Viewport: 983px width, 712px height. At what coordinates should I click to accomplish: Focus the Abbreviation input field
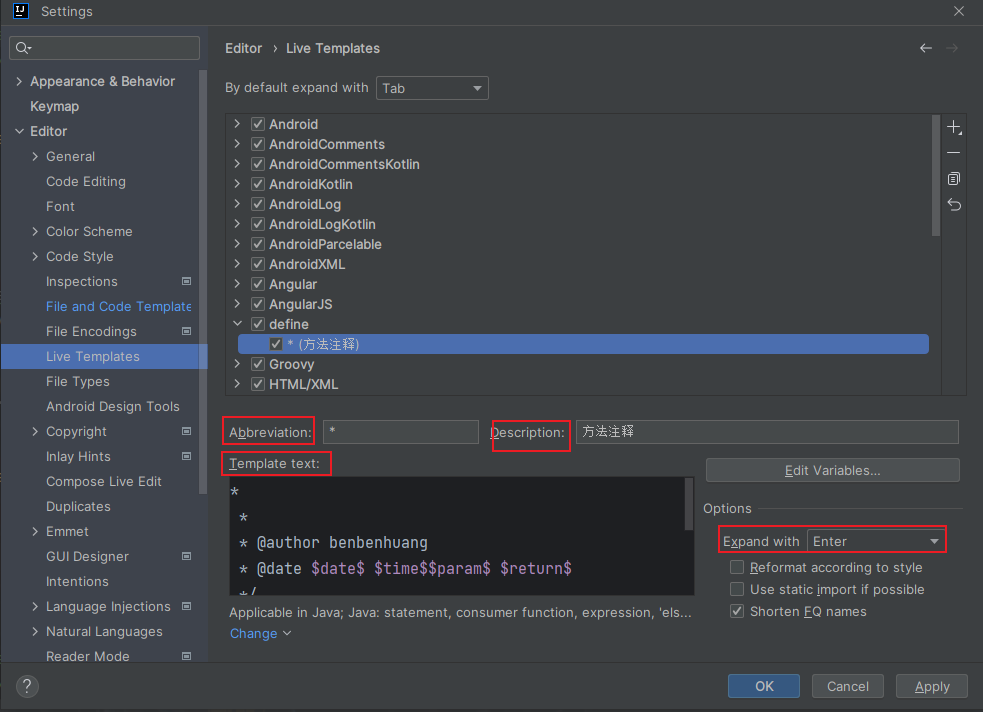pos(401,432)
